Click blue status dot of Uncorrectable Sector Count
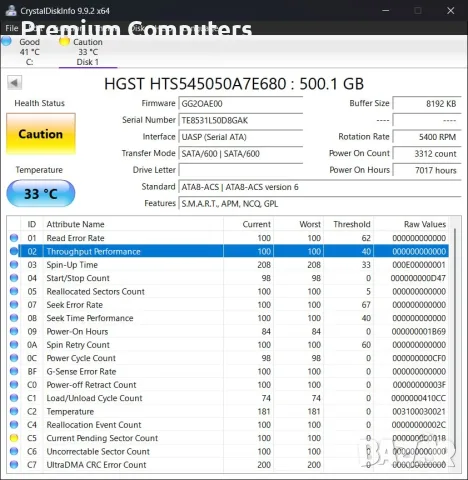Screen dimensions: 468x480 click(x=14, y=451)
